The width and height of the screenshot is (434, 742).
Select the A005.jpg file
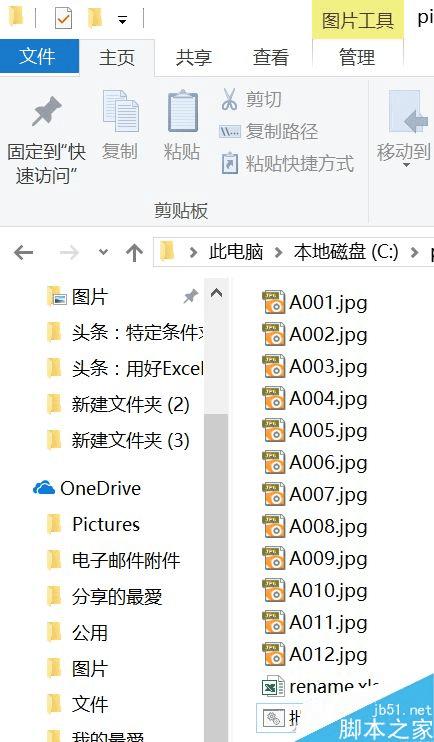315,431
